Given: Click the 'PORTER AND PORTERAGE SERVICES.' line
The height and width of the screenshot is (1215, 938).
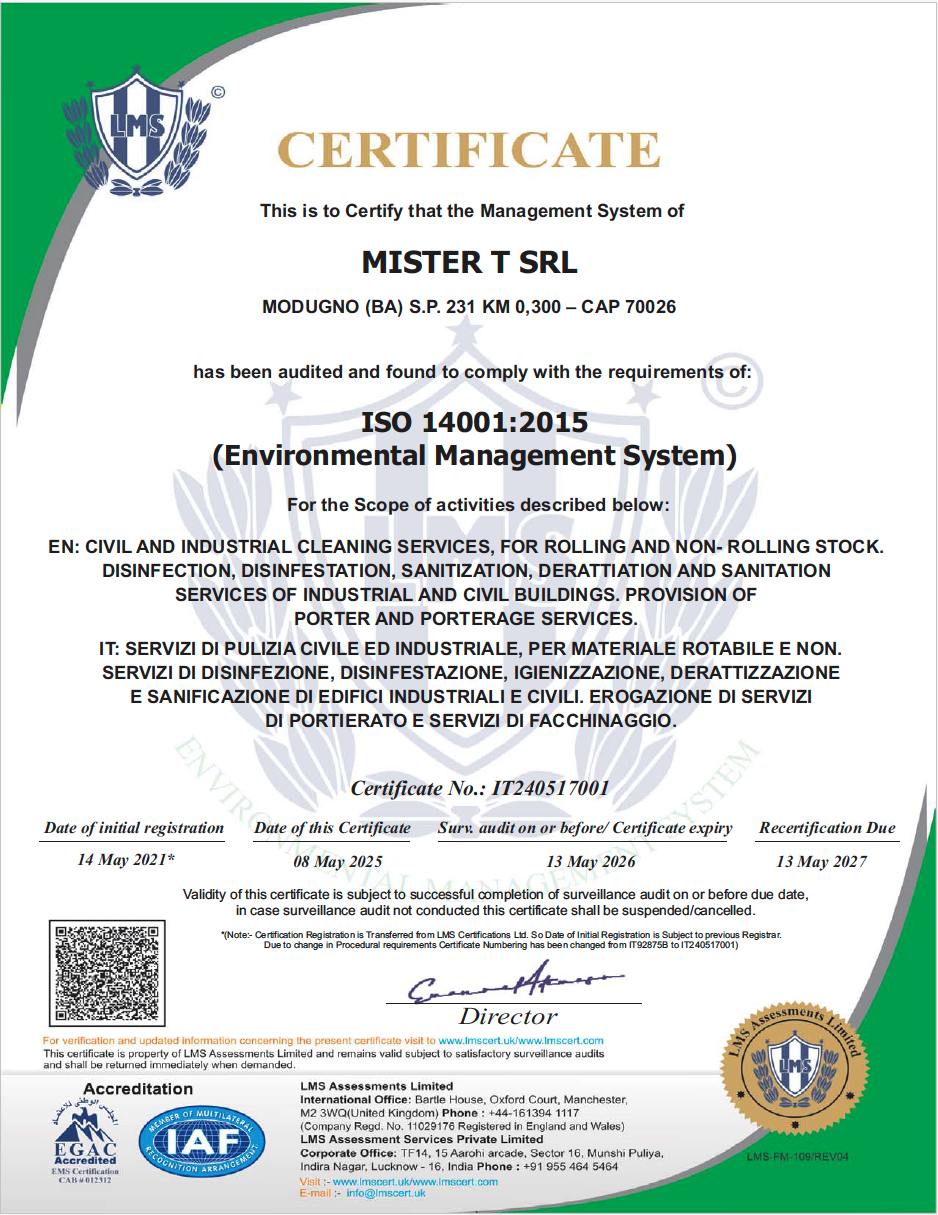Looking at the screenshot, I should (x=466, y=618).
